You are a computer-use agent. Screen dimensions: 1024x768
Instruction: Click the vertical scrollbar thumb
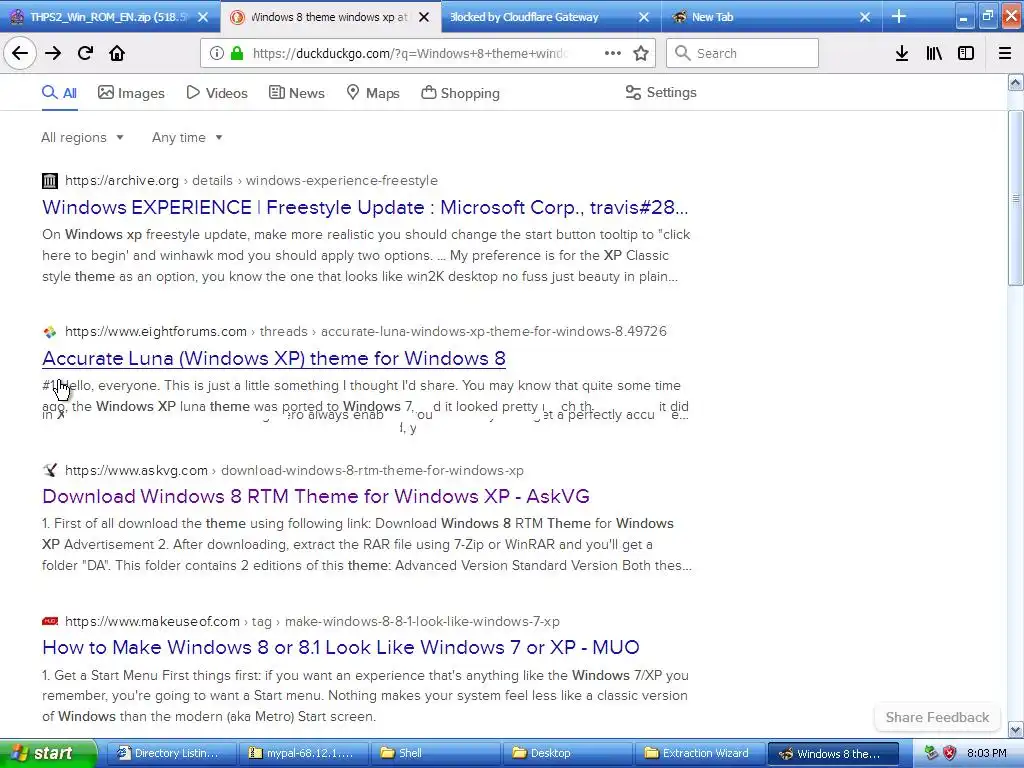[1015, 198]
